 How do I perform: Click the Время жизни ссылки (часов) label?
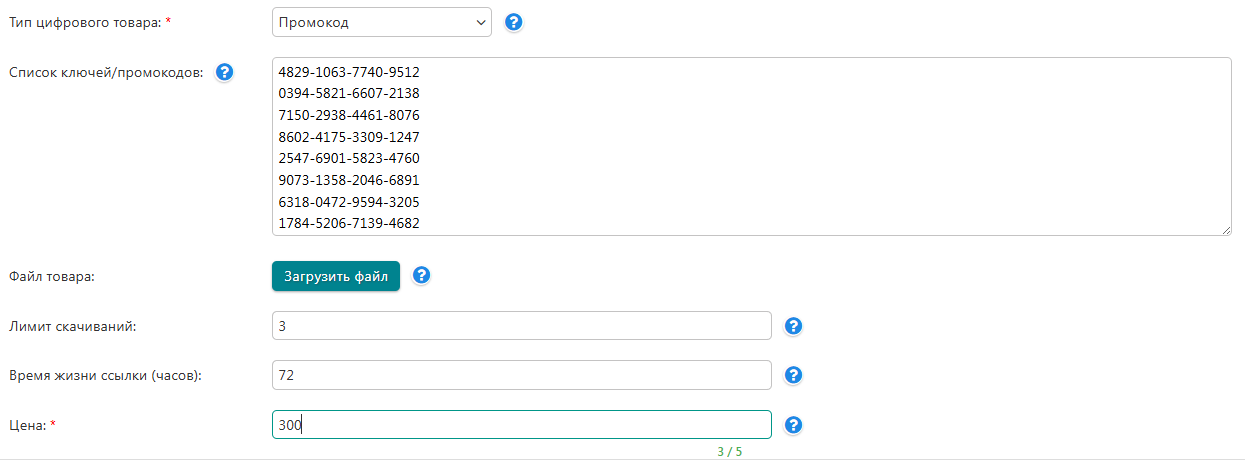(105, 375)
